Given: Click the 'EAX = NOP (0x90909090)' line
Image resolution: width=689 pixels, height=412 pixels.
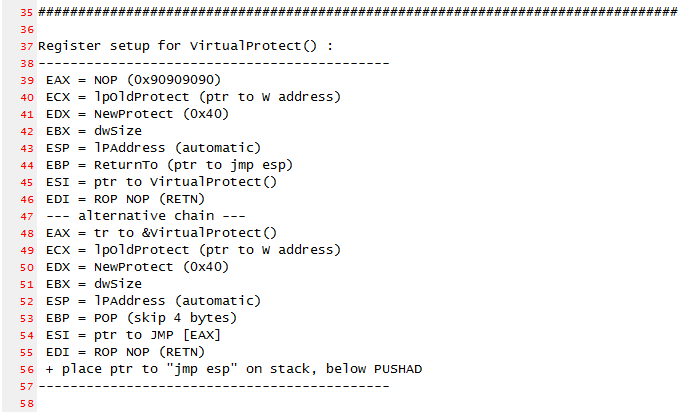Looking at the screenshot, I should [x=133, y=80].
